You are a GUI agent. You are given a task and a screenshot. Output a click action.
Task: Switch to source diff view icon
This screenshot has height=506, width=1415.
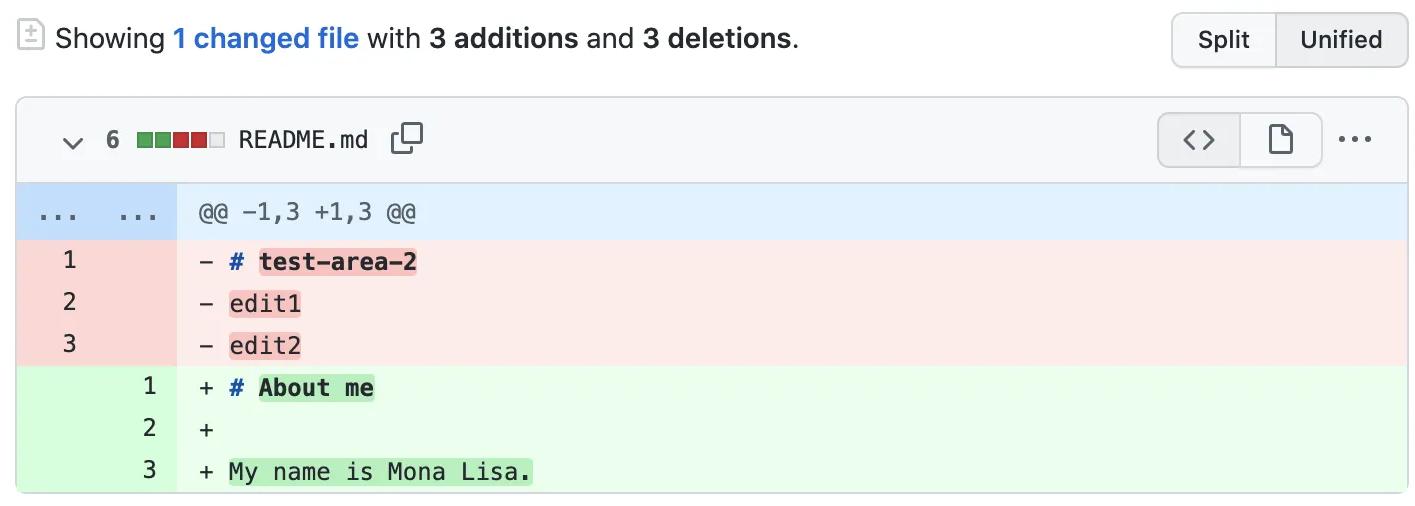click(x=1199, y=139)
